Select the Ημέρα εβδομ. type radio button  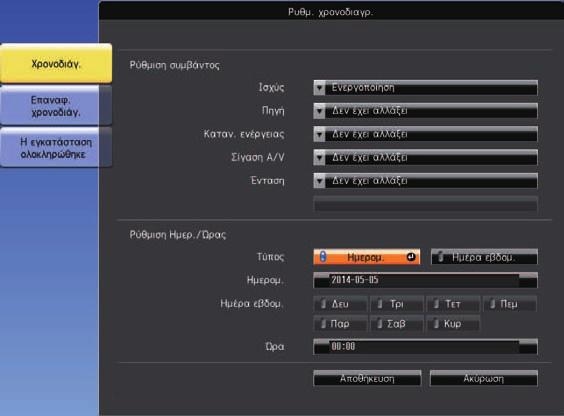[x=484, y=257]
